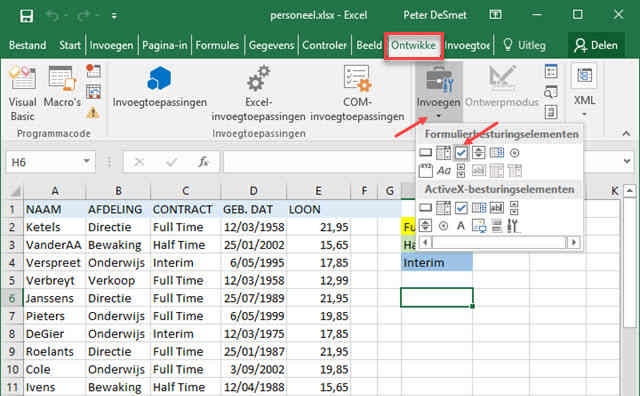Select all cells using corner triangle

(x=15, y=191)
